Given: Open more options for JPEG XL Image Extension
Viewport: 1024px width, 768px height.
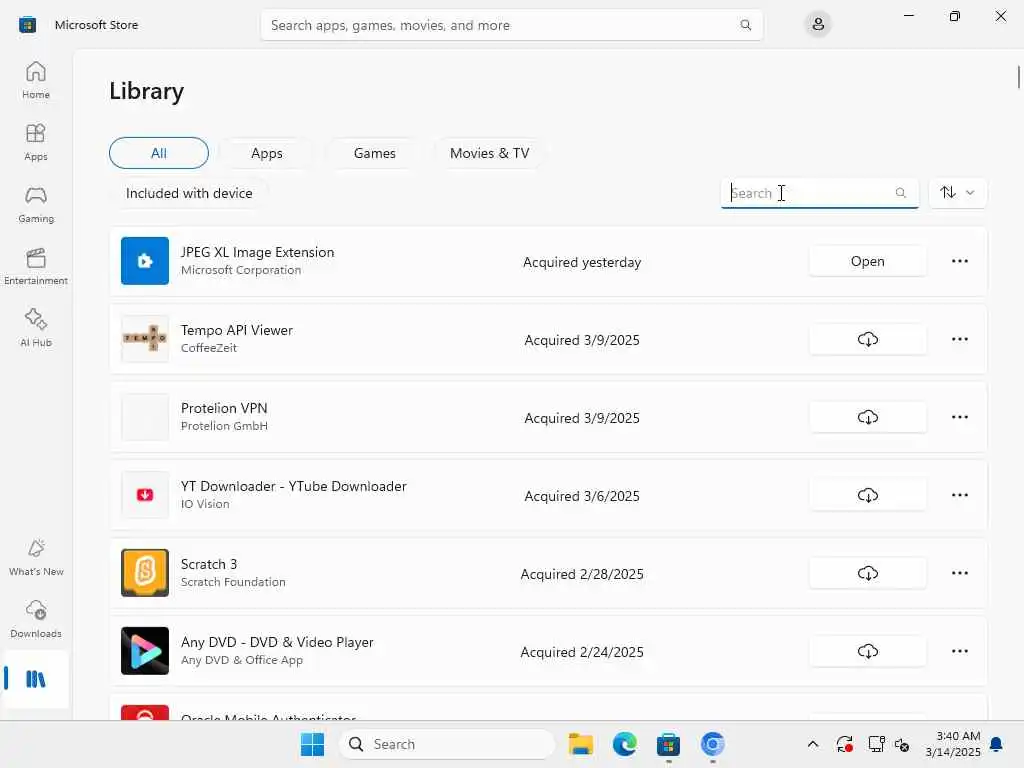Looking at the screenshot, I should pos(959,261).
